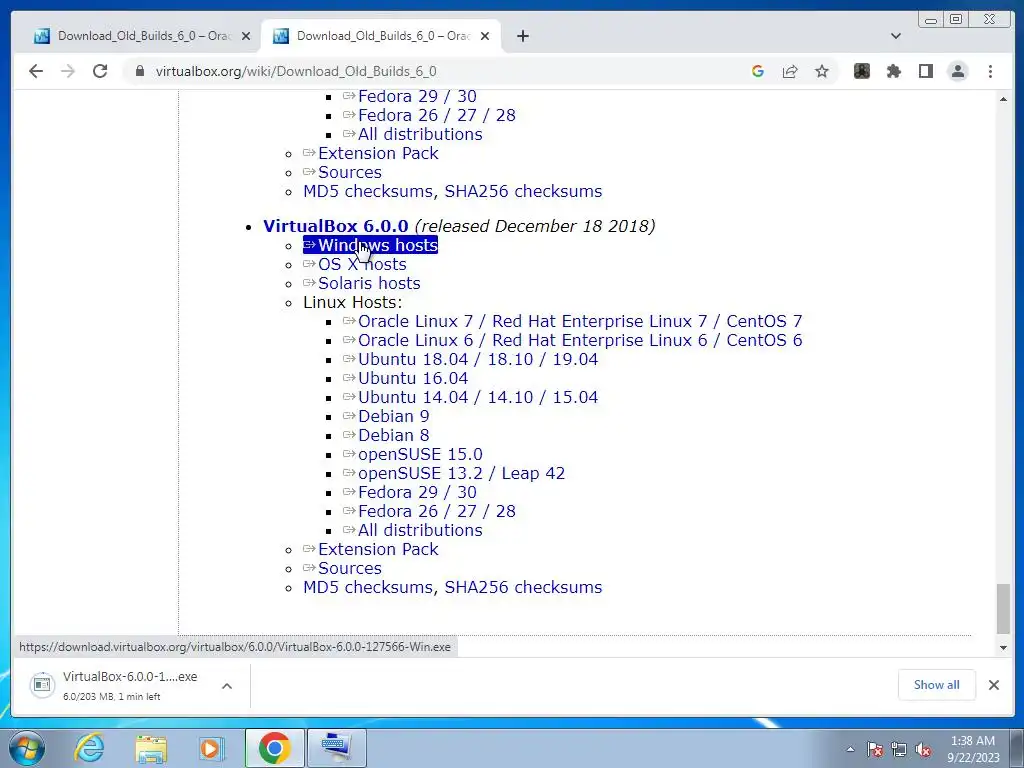The height and width of the screenshot is (768, 1024).
Task: Open bottom SHA256 checksums link
Action: coord(523,586)
